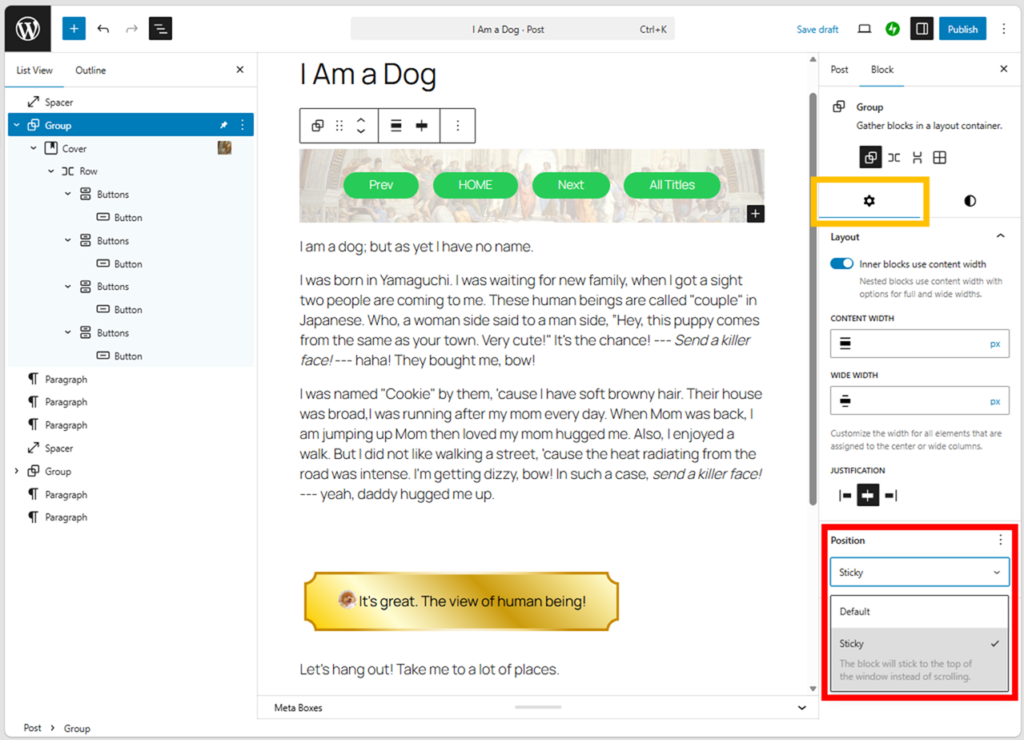Click the Save draft link

click(817, 29)
